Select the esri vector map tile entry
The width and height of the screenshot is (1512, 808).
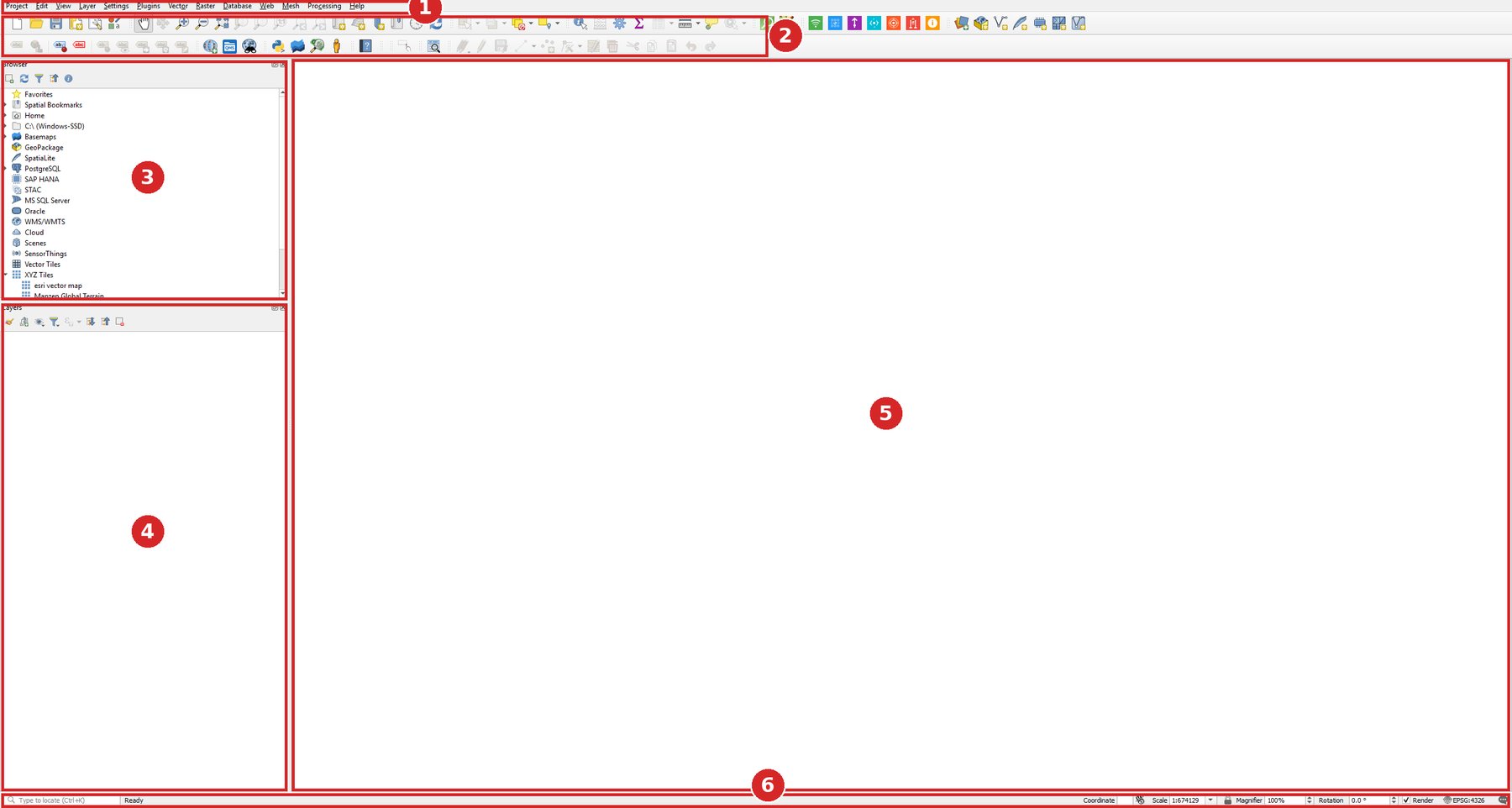58,286
